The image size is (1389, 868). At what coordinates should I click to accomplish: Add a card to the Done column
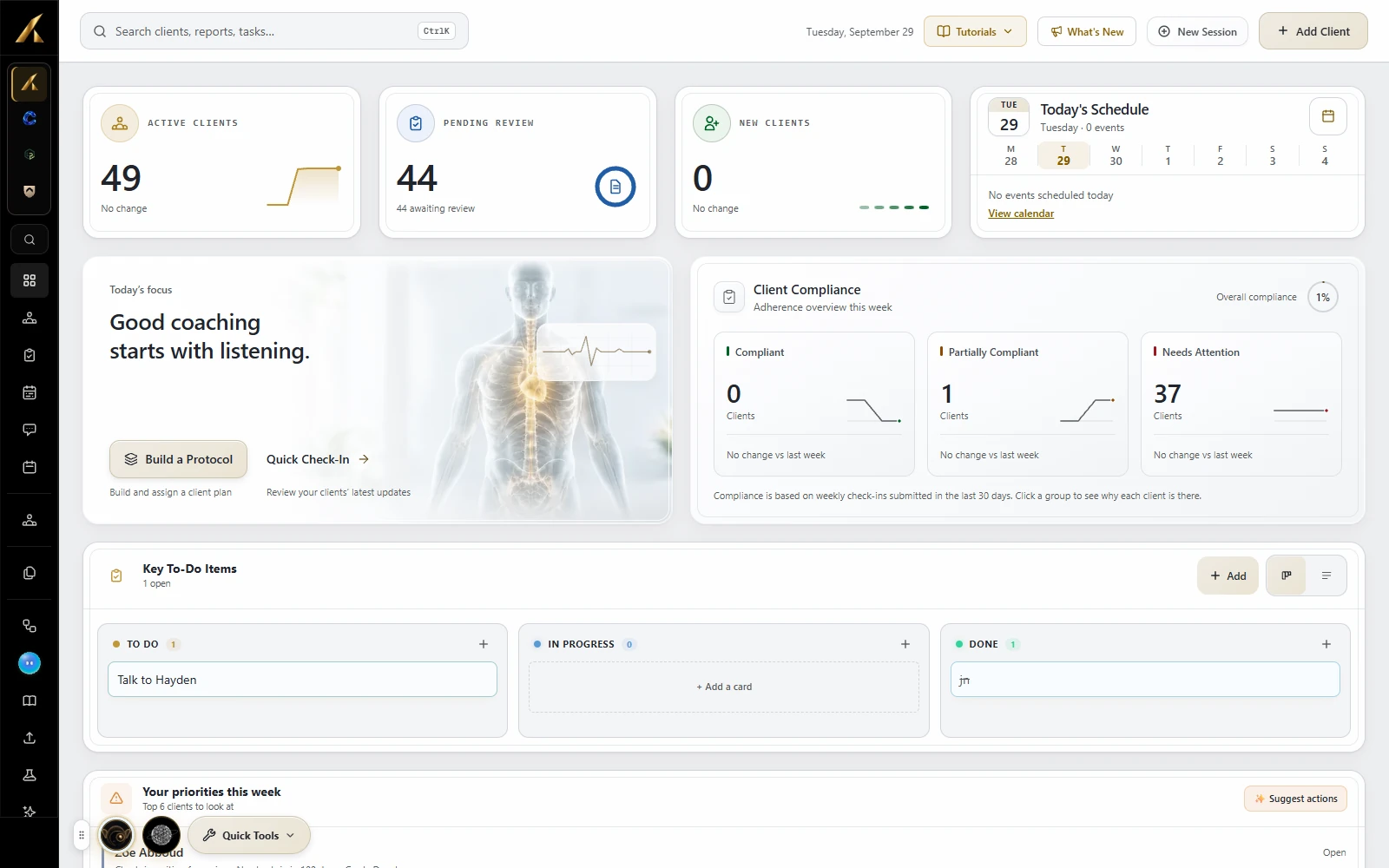[1326, 644]
